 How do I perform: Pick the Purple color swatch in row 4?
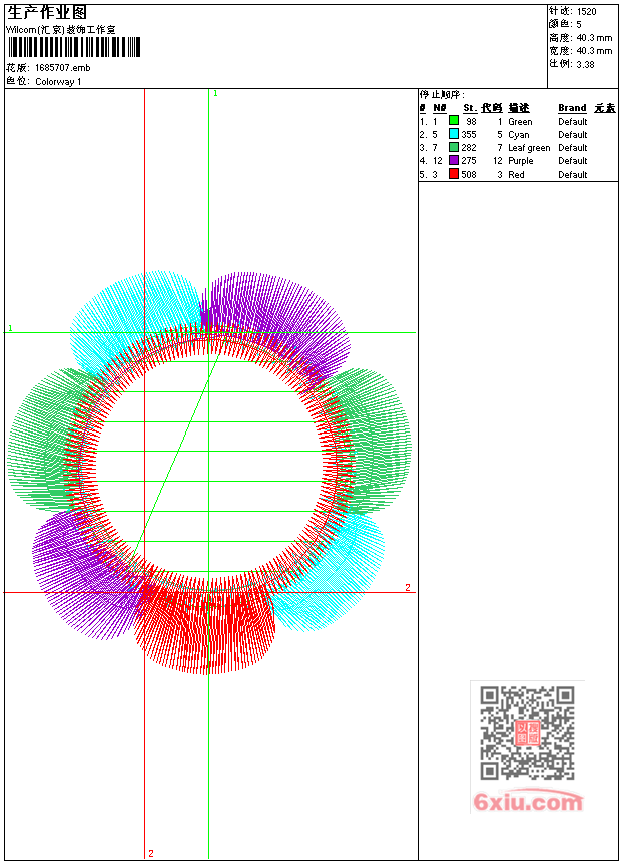pos(454,160)
